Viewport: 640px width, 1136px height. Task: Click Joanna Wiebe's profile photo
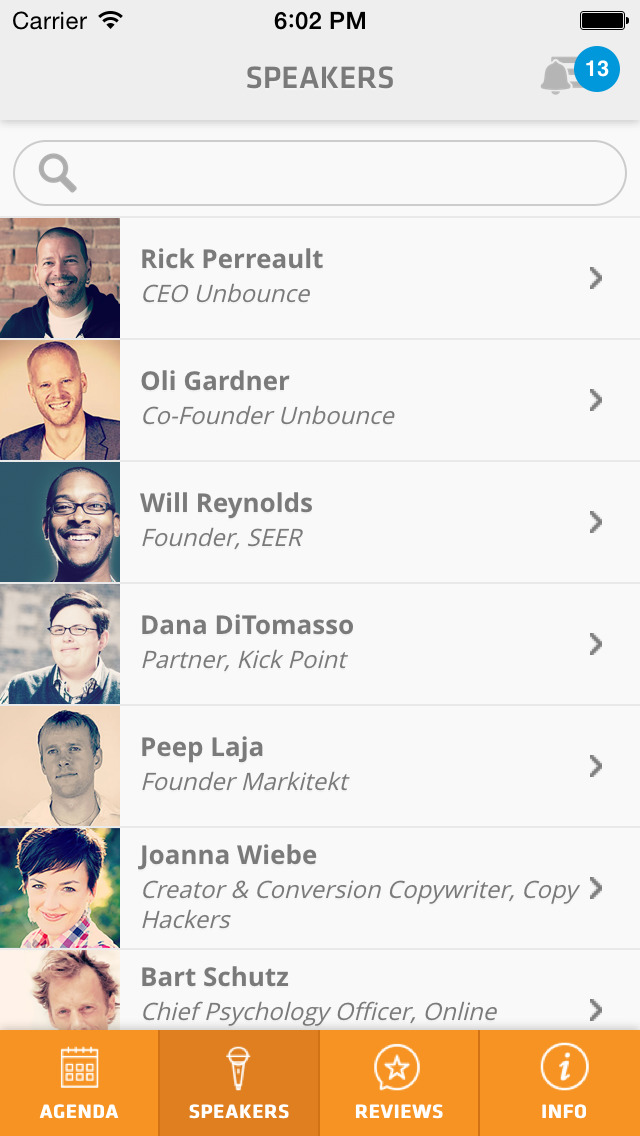(60, 888)
